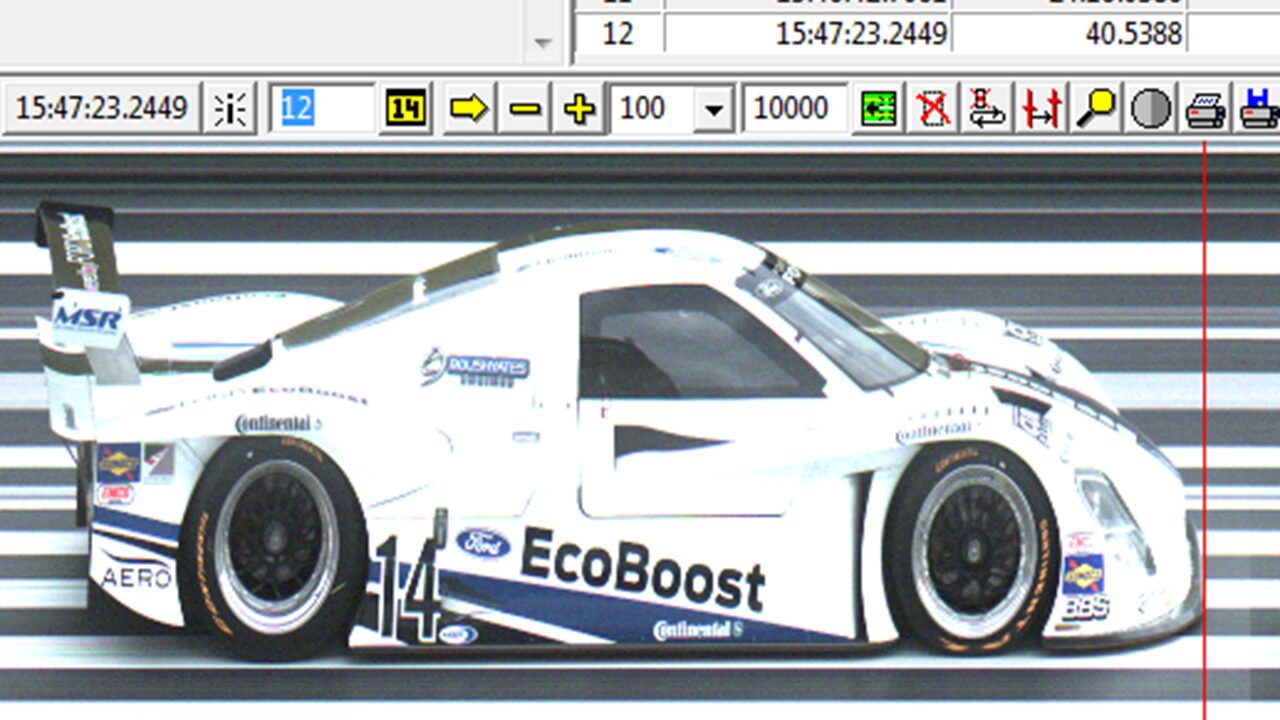Click the red vertical lines measure icon
Image resolution: width=1280 pixels, height=720 pixels.
[1041, 108]
